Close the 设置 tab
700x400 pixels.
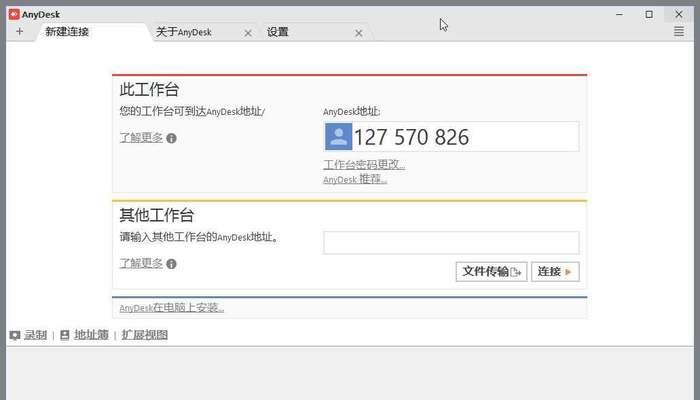click(x=358, y=33)
